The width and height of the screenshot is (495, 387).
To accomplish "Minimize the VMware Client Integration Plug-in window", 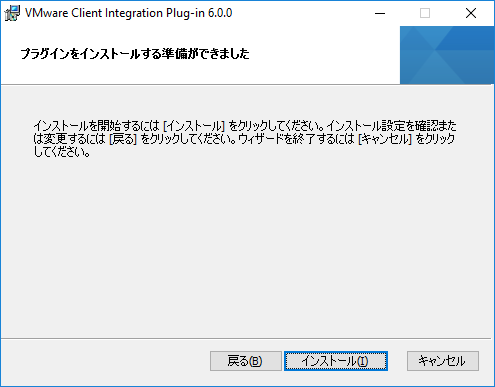I will tap(380, 13).
